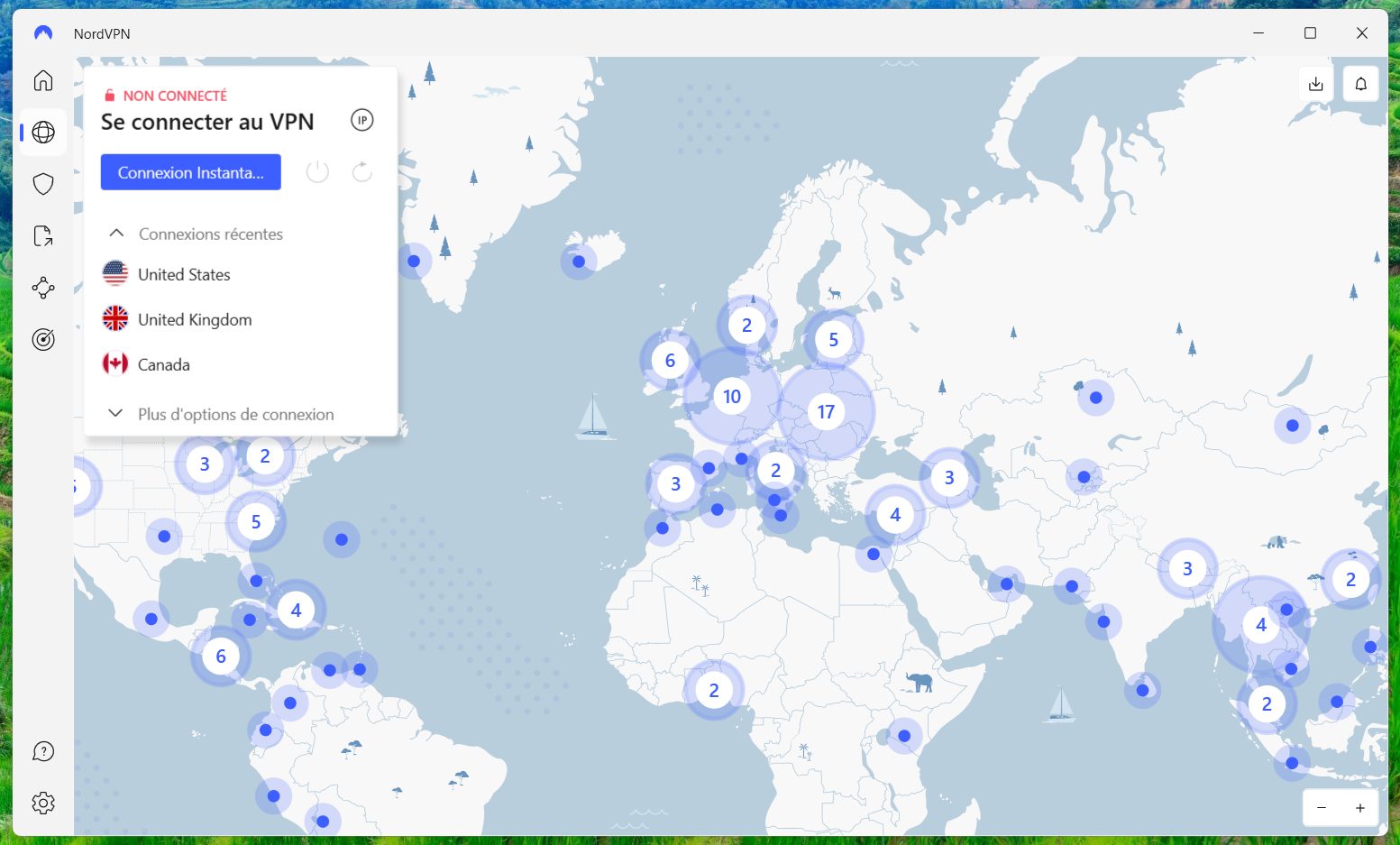Select the Sri Lanka server dot
1400x845 pixels.
click(1142, 691)
